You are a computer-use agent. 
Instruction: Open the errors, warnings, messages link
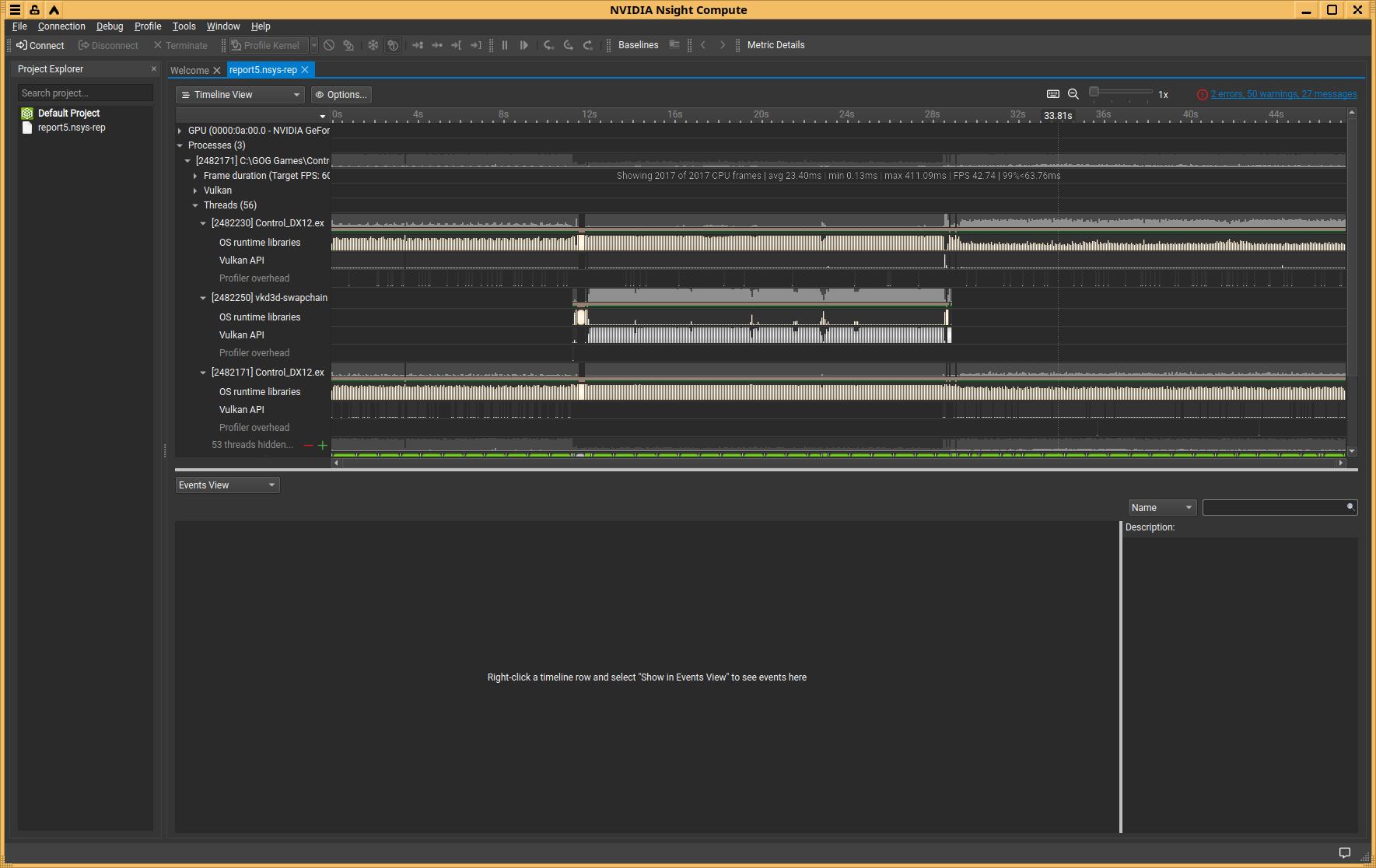tap(1283, 94)
